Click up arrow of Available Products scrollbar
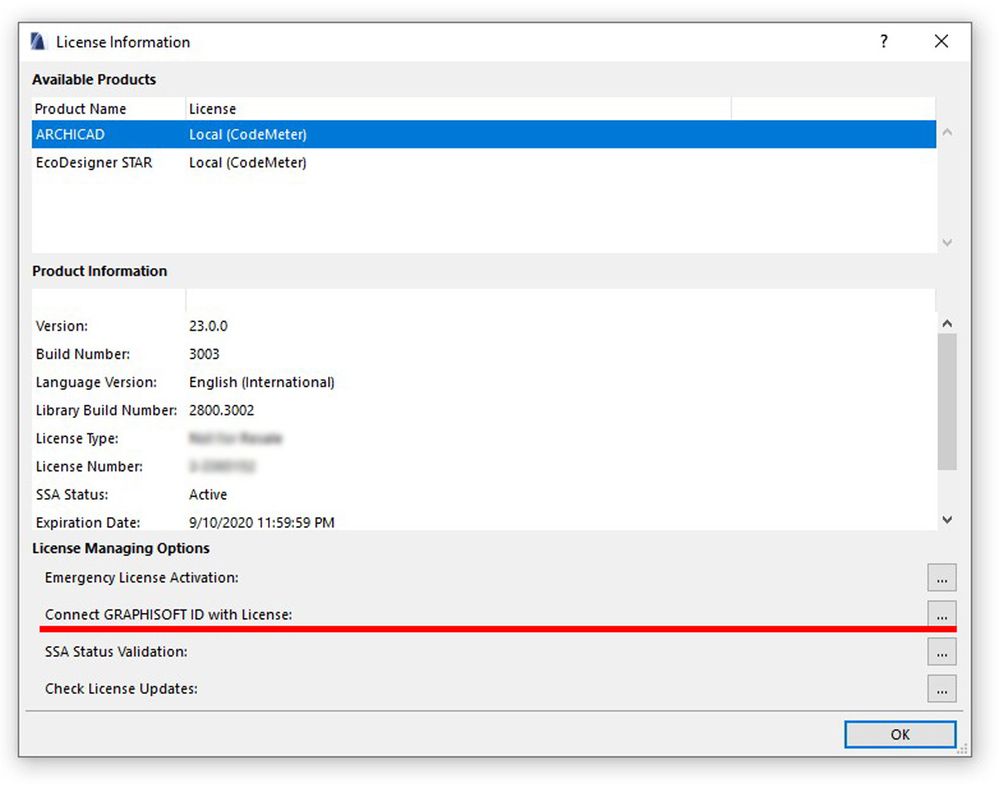 tap(947, 133)
